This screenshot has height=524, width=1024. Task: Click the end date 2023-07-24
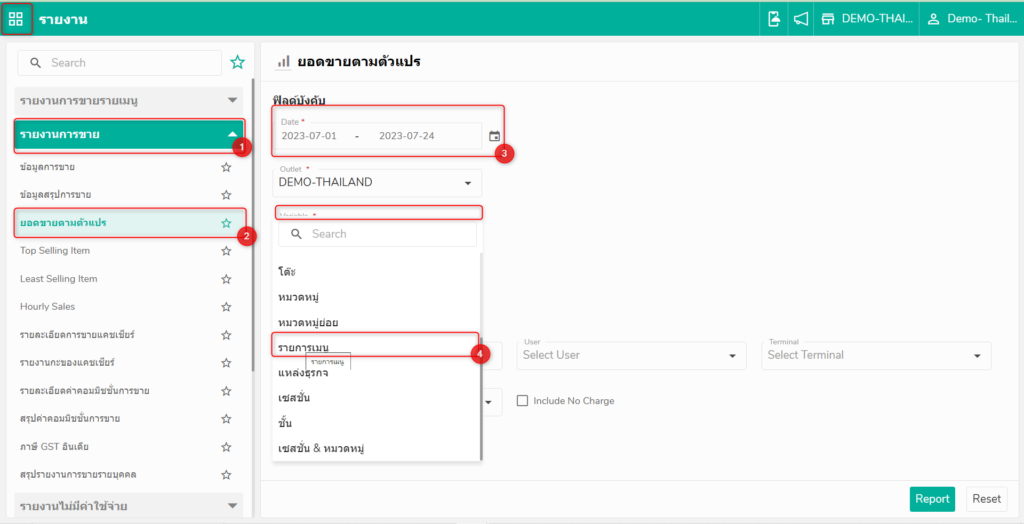407,136
